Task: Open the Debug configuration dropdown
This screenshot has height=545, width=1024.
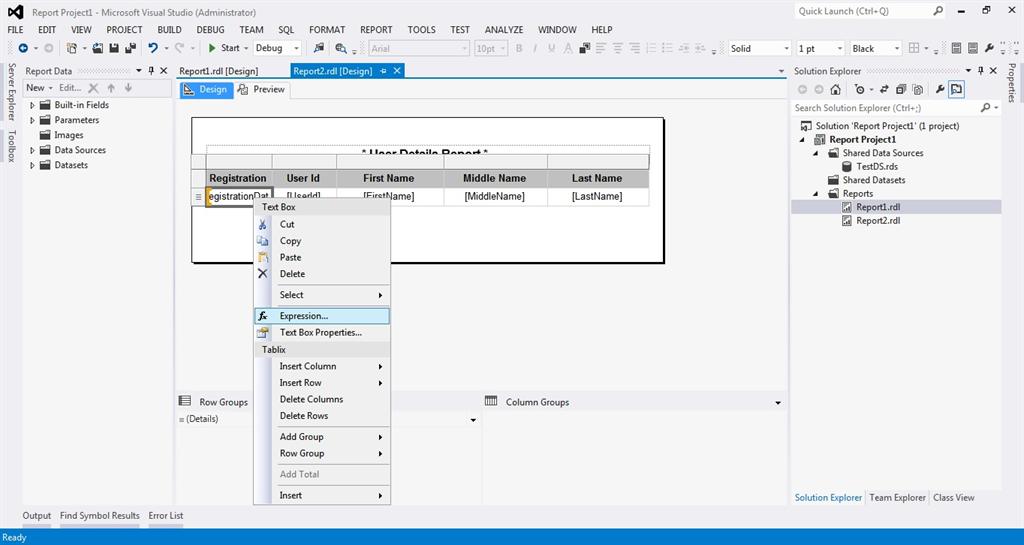Action: point(296,48)
